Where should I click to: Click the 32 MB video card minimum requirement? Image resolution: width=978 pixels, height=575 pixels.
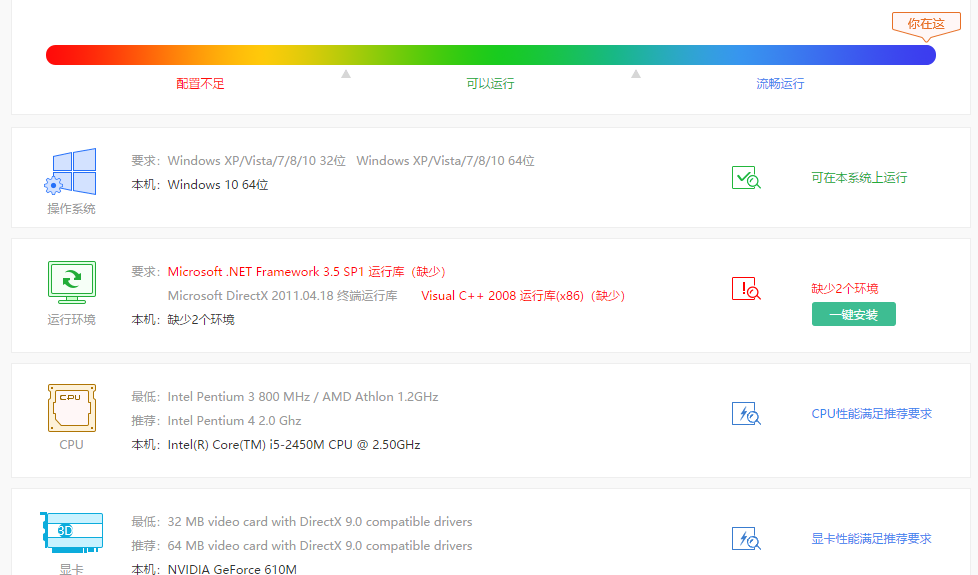click(320, 521)
